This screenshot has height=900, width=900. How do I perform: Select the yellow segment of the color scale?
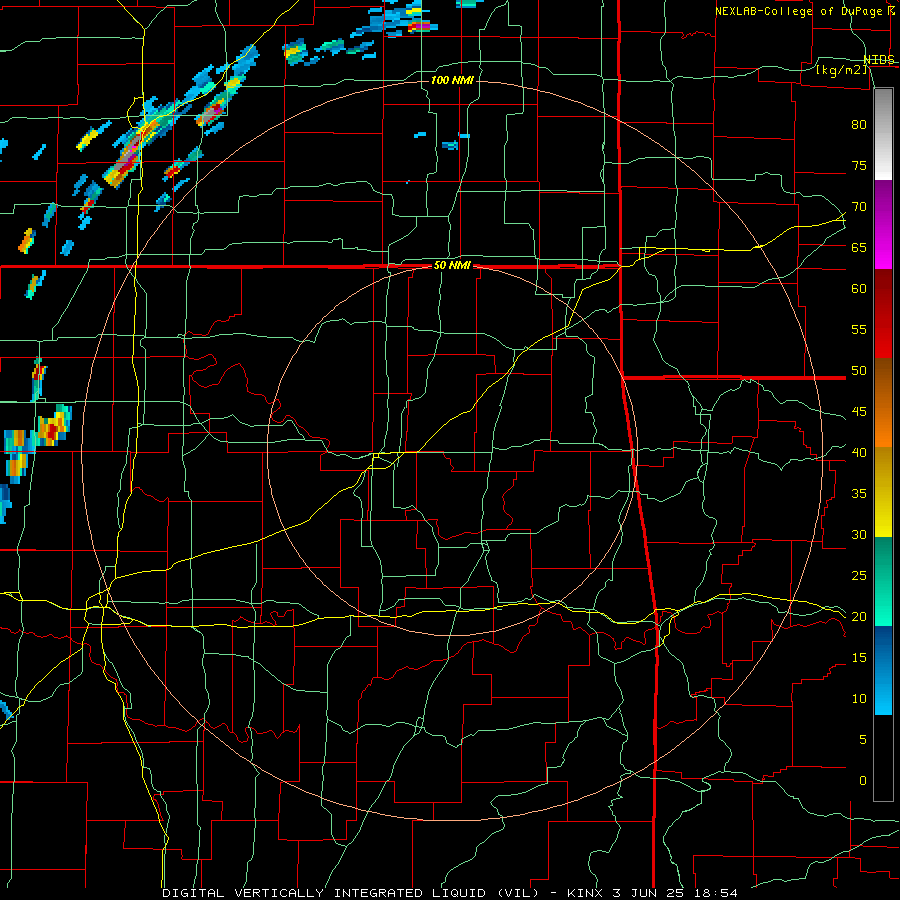click(x=883, y=492)
